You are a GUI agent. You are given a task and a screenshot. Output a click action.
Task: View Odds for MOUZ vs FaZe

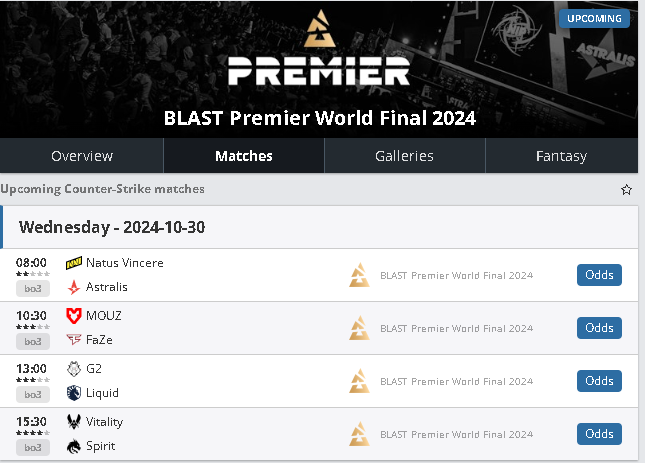coord(599,328)
